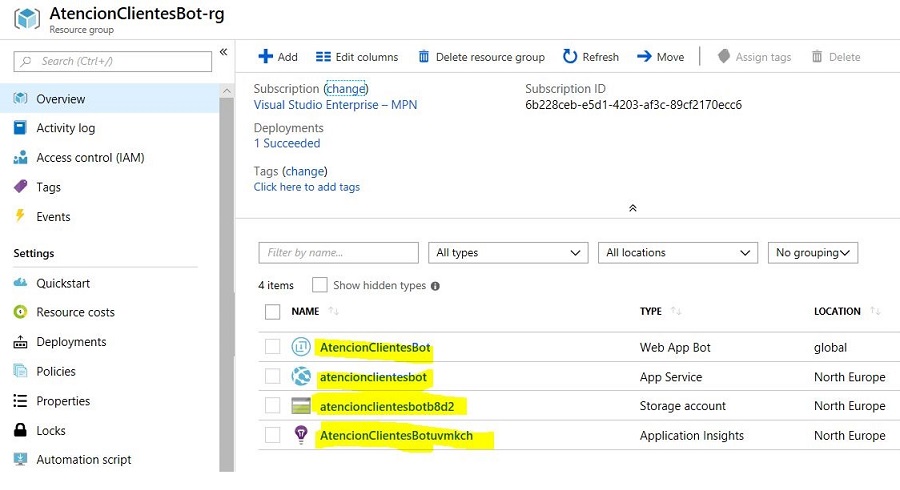The width and height of the screenshot is (900, 490).
Task: Click the Storage account icon
Action: (301, 406)
